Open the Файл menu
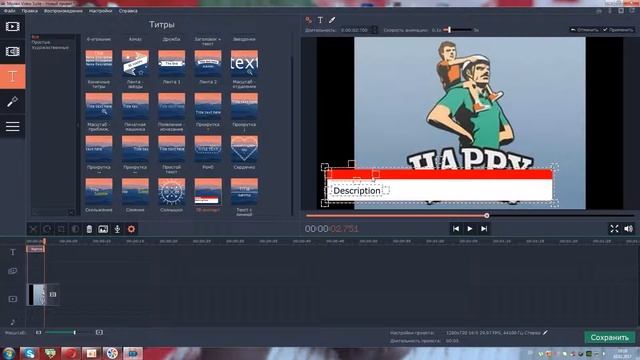 coord(9,11)
